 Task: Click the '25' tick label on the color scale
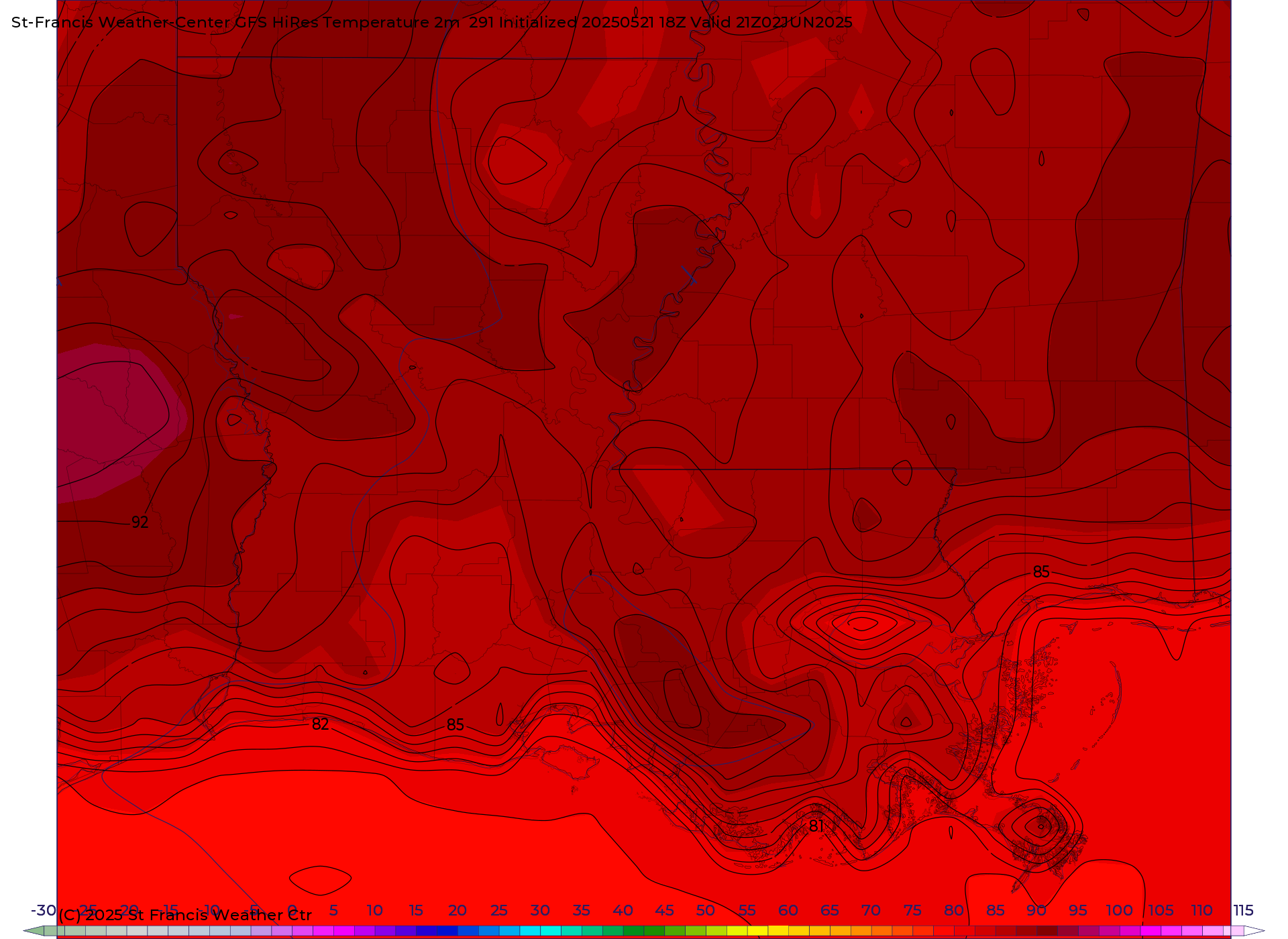pyautogui.click(x=499, y=910)
